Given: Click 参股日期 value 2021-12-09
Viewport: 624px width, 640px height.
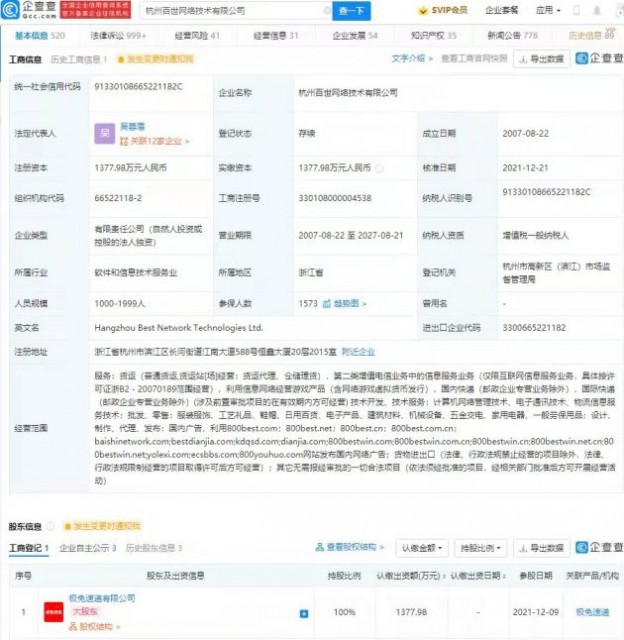Looking at the screenshot, I should pyautogui.click(x=535, y=612).
